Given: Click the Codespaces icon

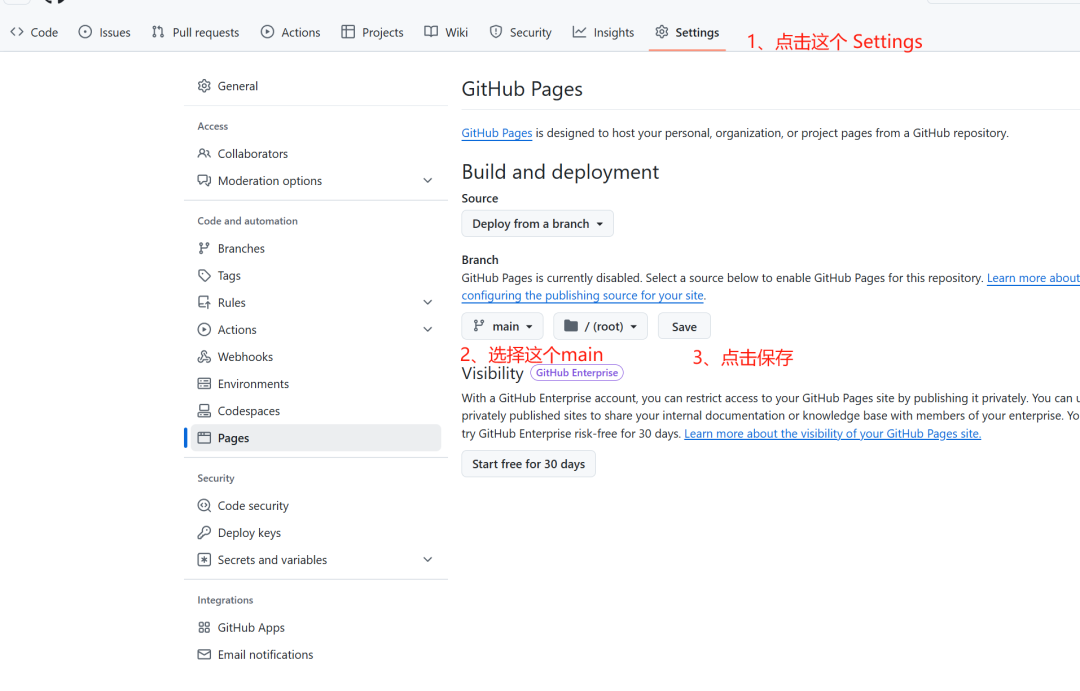Looking at the screenshot, I should point(204,411).
